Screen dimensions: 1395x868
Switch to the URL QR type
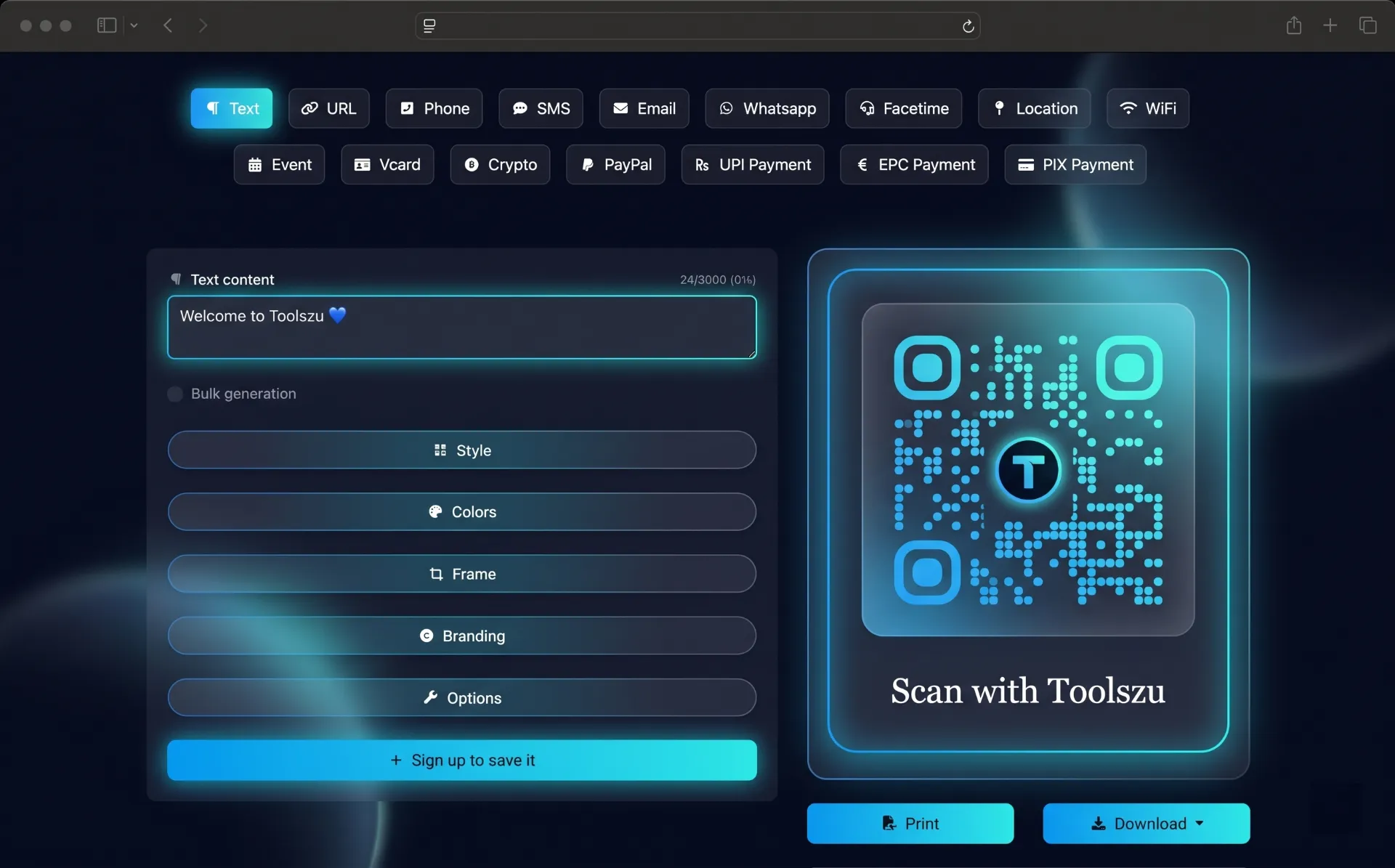tap(328, 108)
